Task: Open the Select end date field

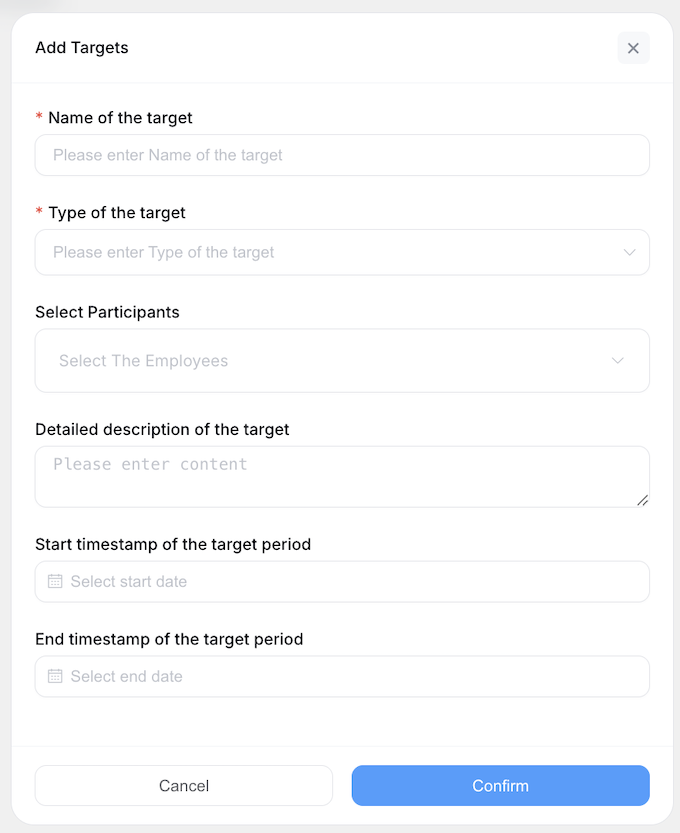Action: 342,676
